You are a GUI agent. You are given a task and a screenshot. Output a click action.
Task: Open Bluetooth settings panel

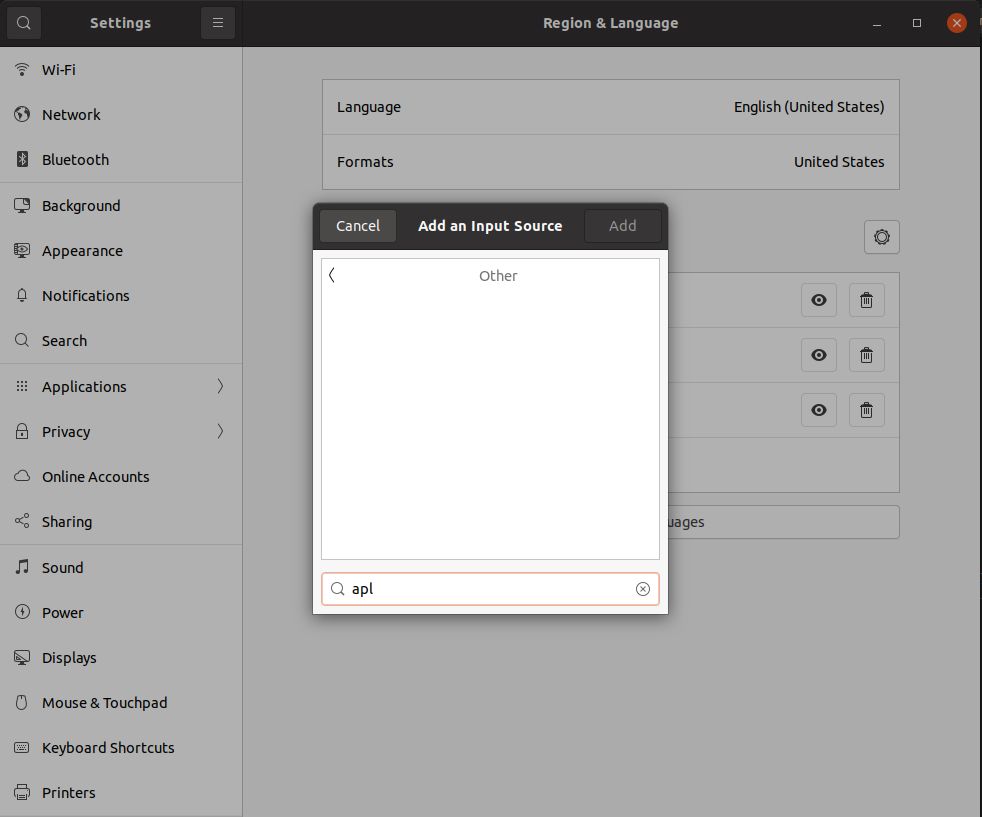(x=121, y=160)
